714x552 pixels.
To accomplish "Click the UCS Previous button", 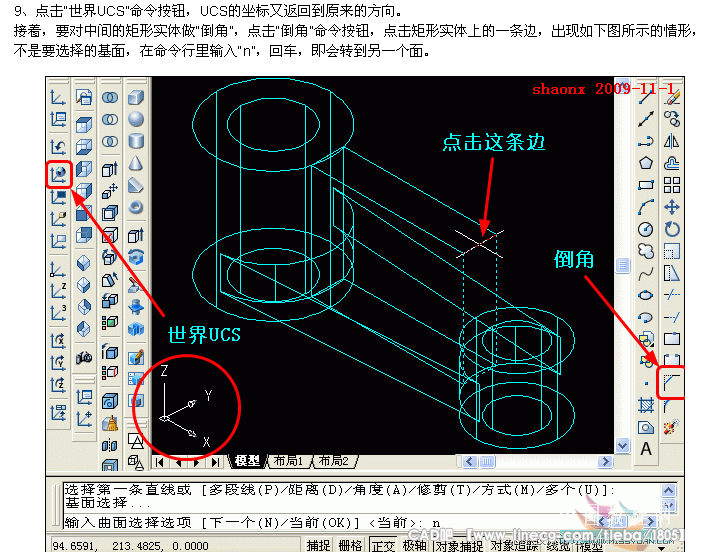I will pos(58,147).
